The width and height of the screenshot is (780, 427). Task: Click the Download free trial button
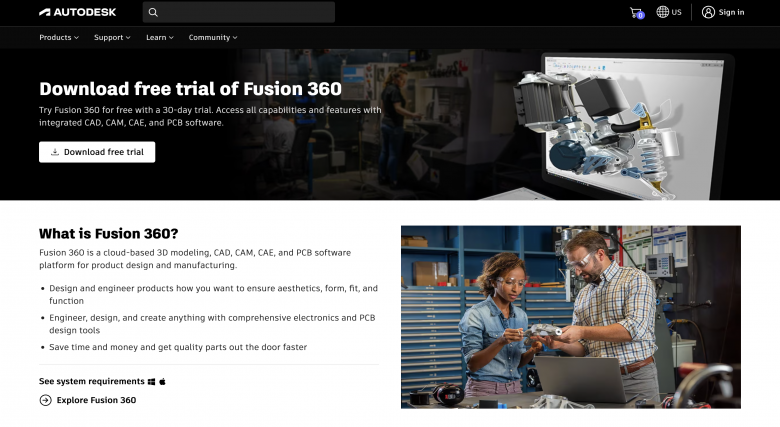[97, 152]
